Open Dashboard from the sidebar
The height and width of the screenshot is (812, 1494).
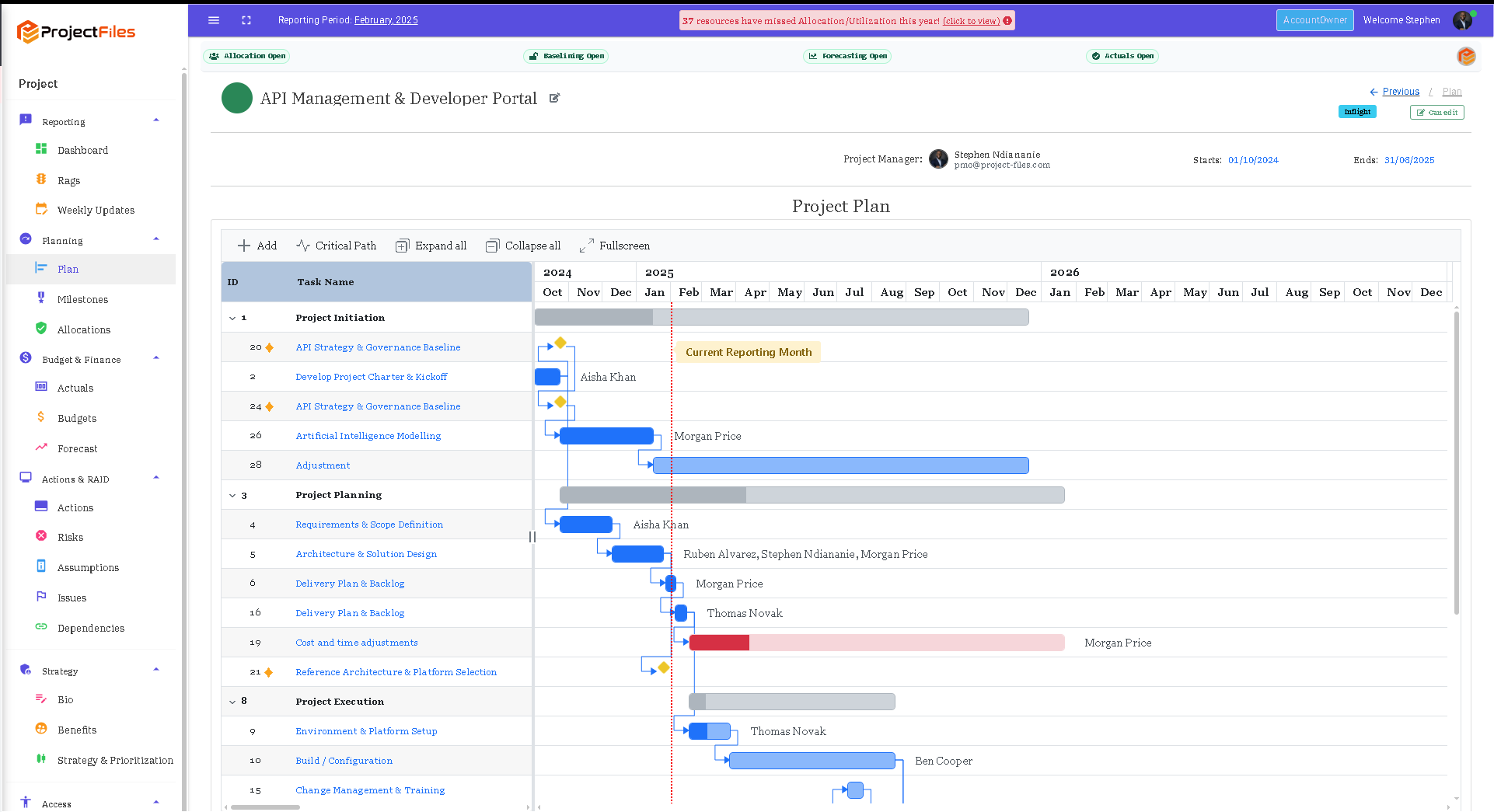(x=82, y=150)
